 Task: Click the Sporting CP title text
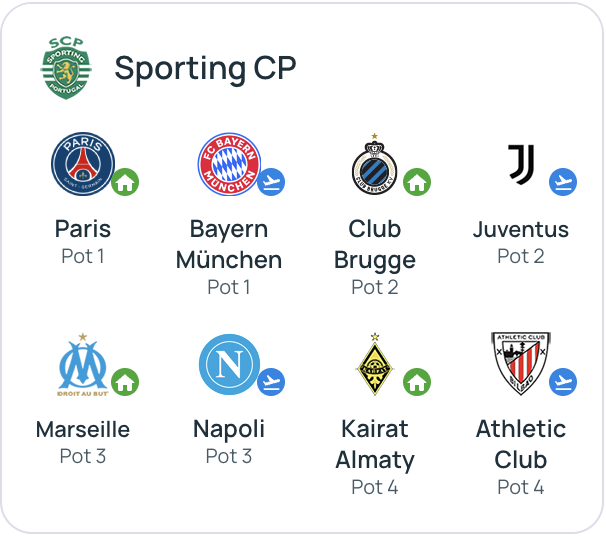pos(205,69)
